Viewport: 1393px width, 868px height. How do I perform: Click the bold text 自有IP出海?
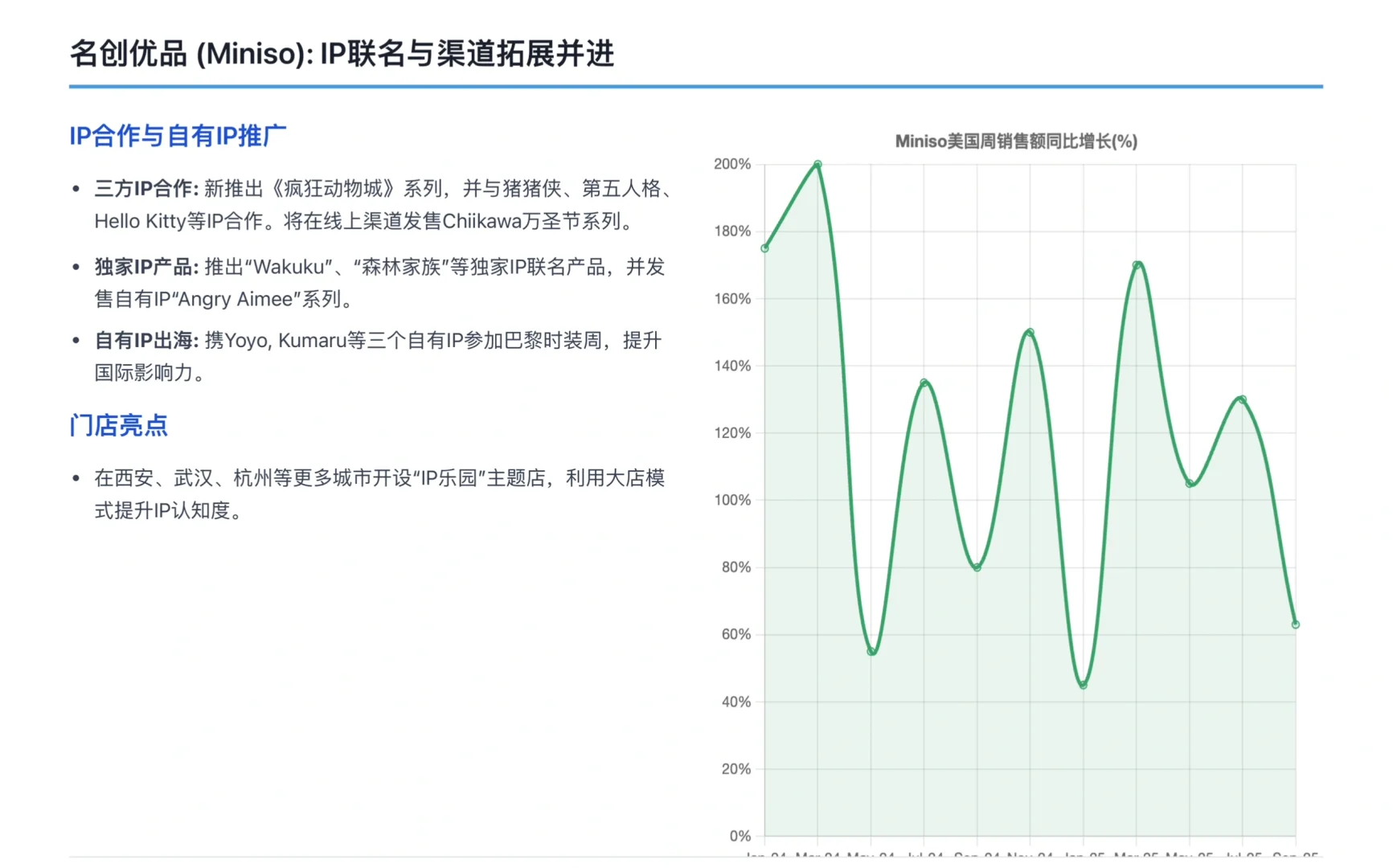(x=145, y=340)
